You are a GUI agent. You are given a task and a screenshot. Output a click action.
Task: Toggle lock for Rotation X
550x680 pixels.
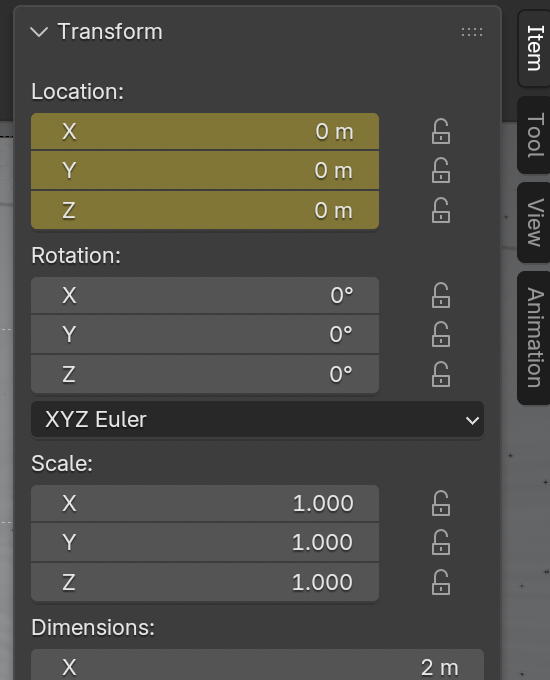pos(441,295)
